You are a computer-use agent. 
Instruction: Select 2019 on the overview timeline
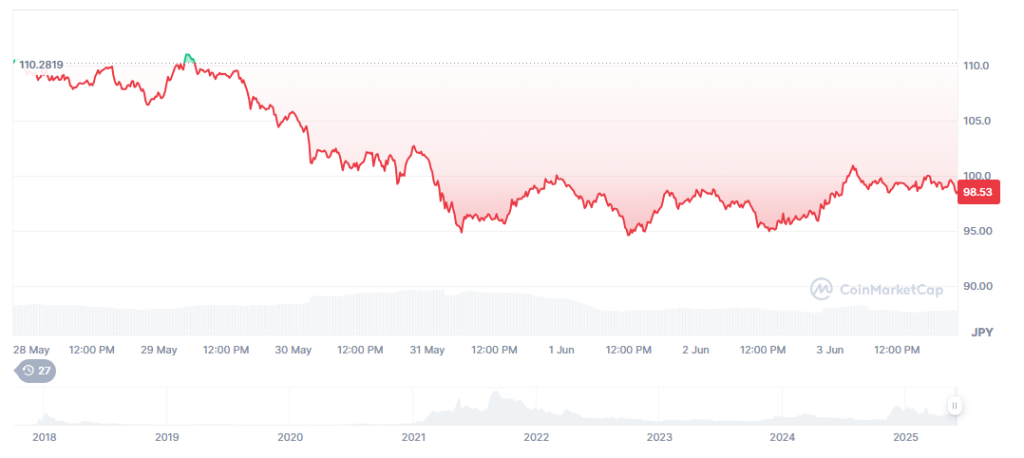pyautogui.click(x=167, y=437)
